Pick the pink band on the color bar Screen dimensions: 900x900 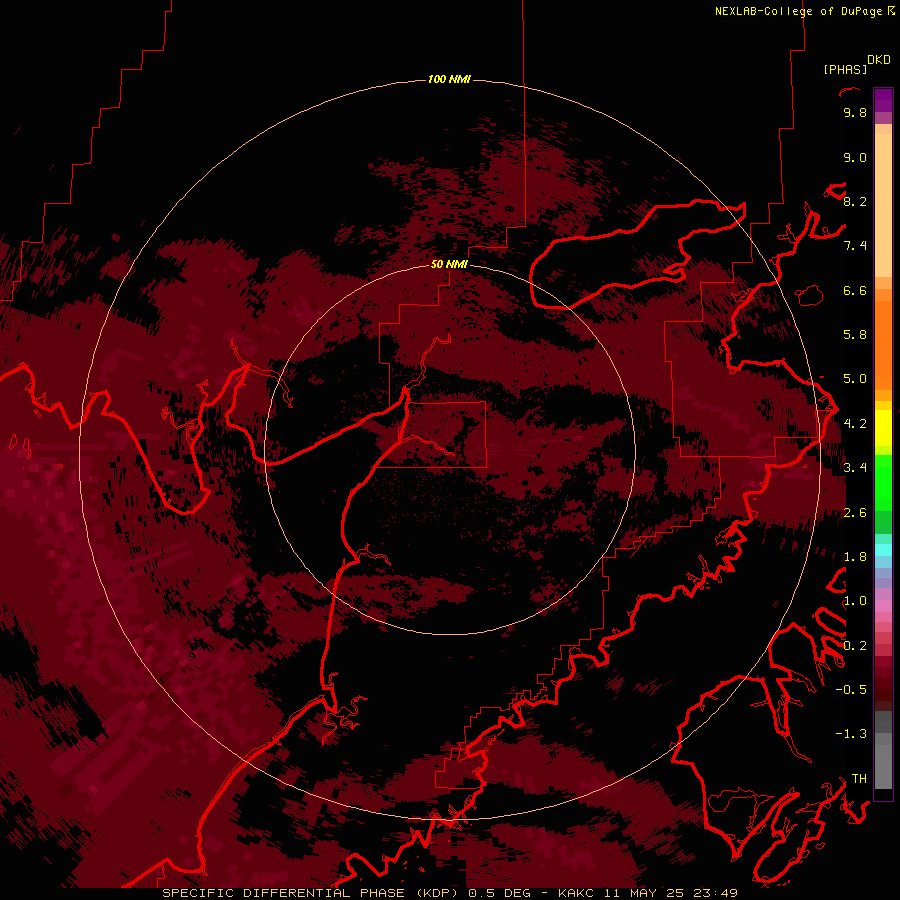point(883,606)
